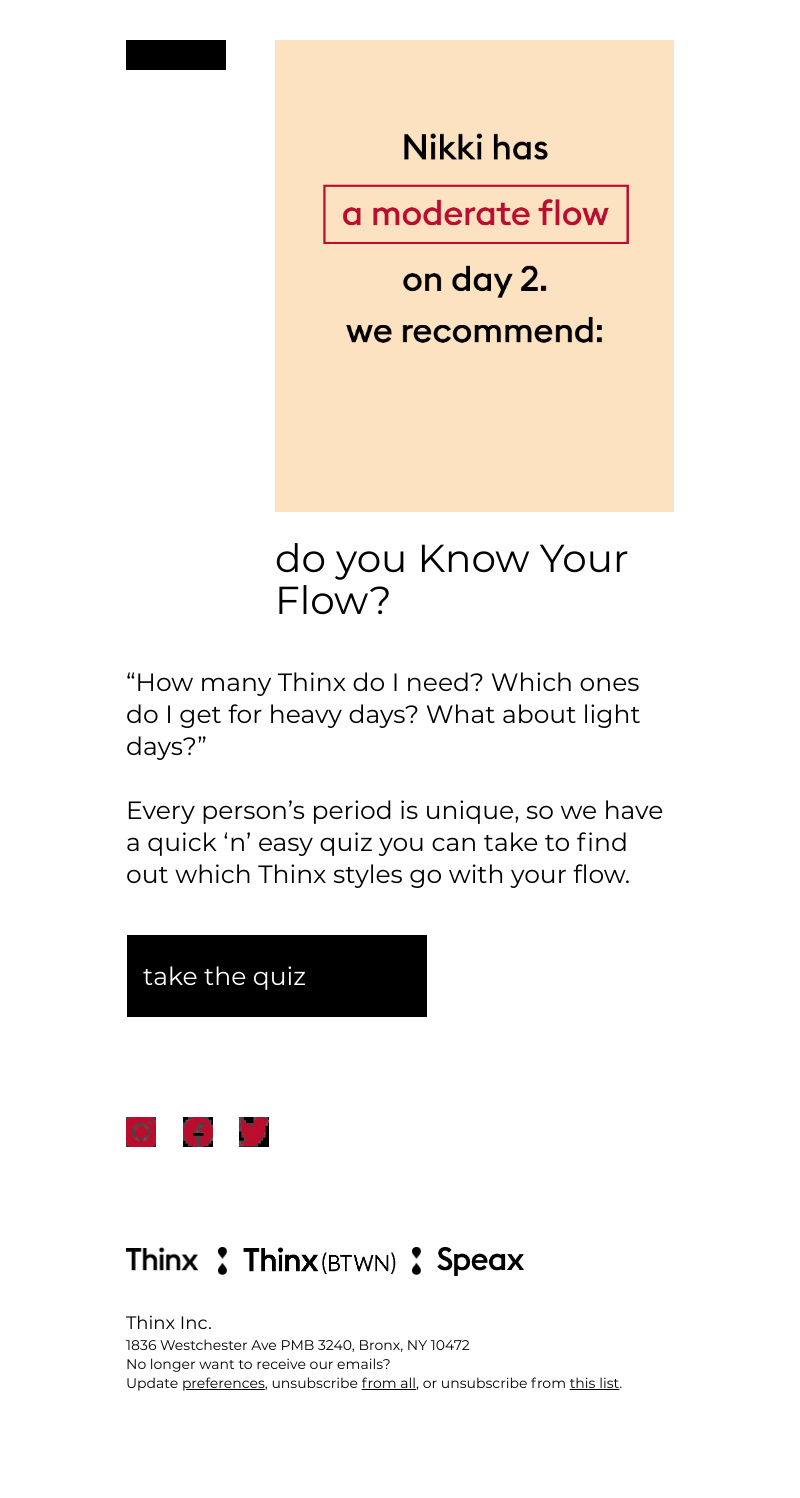Click the Speax brand logo
This screenshot has width=800, height=1498.
click(480, 1260)
